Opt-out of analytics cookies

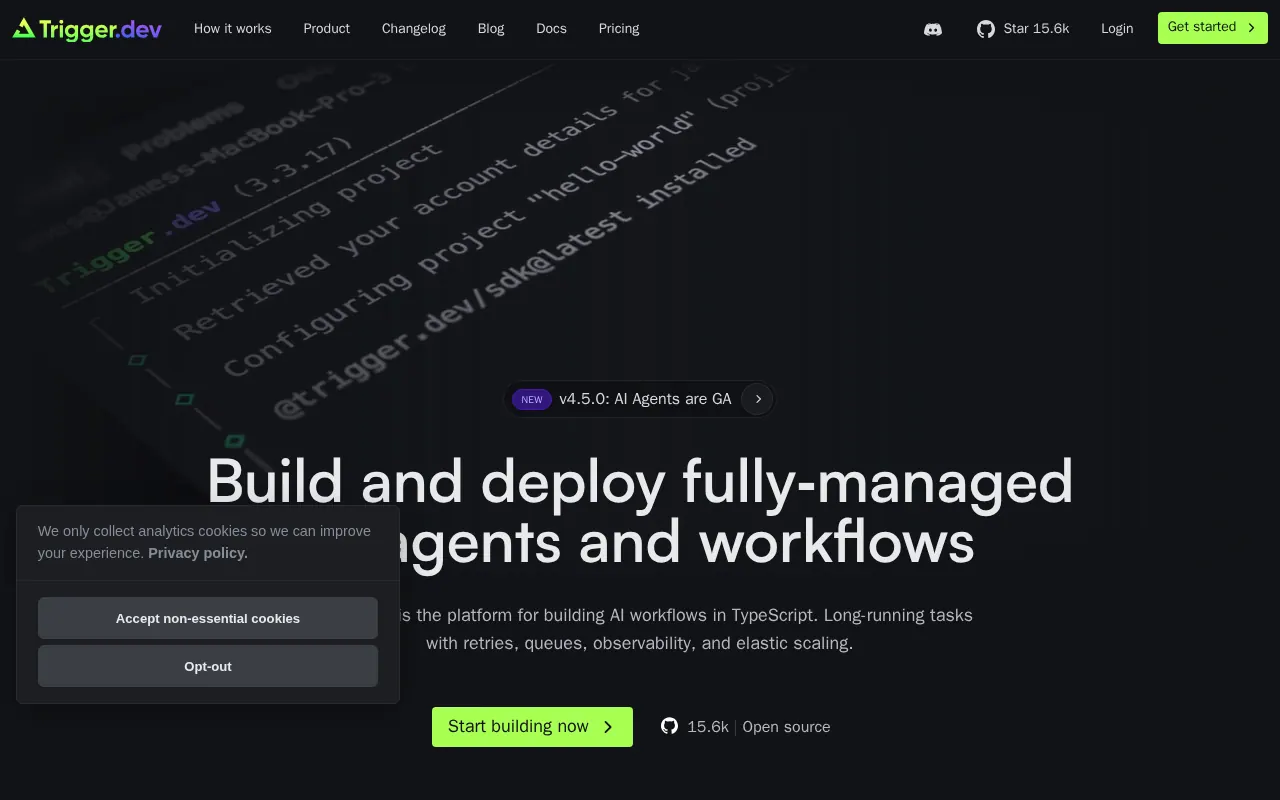(208, 666)
